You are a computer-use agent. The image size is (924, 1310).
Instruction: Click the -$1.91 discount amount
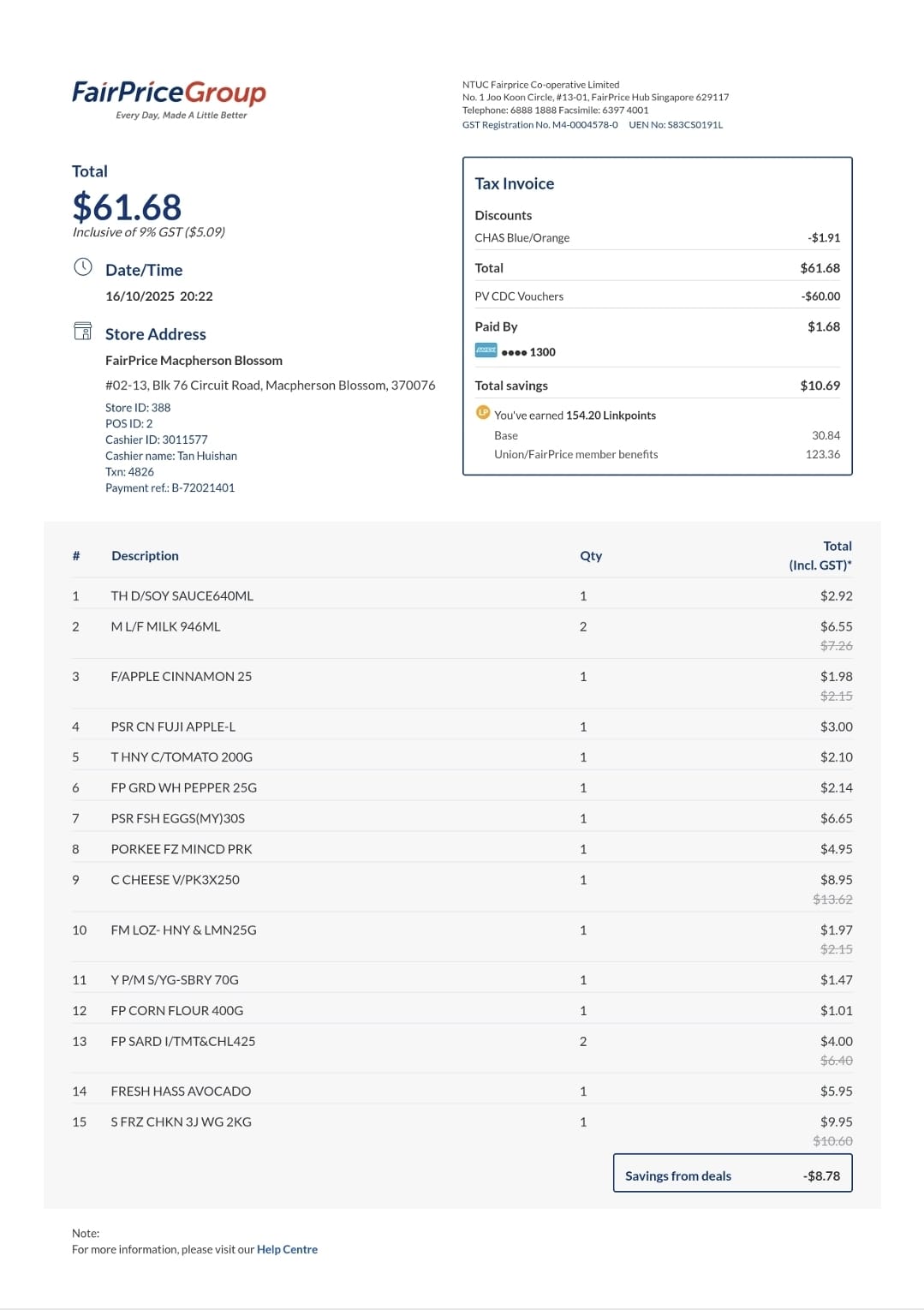[x=824, y=238]
